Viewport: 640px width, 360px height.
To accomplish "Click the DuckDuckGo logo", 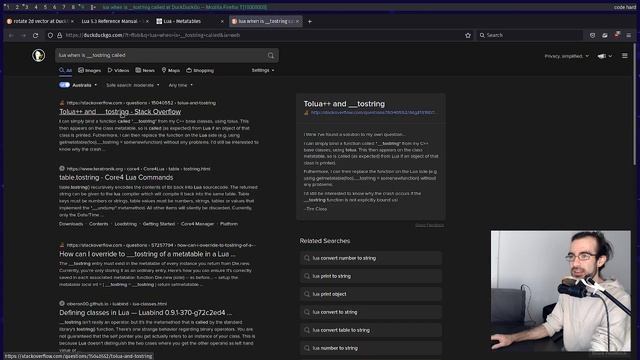I will point(39,55).
